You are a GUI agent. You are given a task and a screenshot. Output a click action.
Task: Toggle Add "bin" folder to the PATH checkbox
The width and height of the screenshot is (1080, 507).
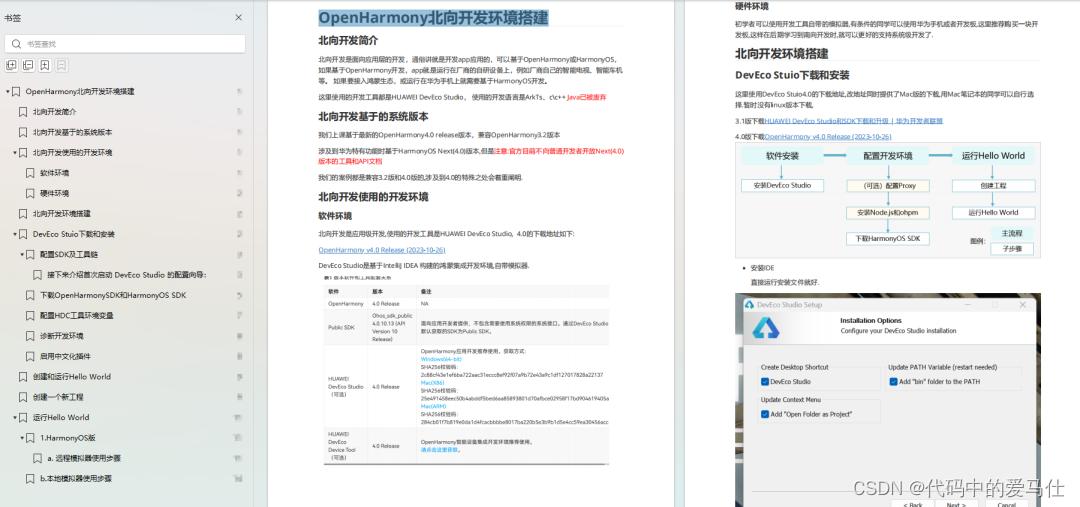pos(893,382)
